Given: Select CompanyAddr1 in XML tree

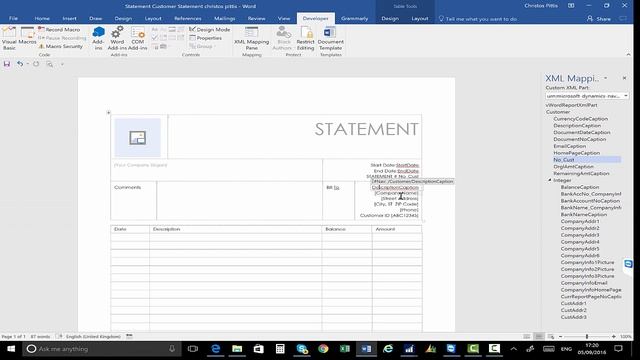Looking at the screenshot, I should (x=580, y=221).
